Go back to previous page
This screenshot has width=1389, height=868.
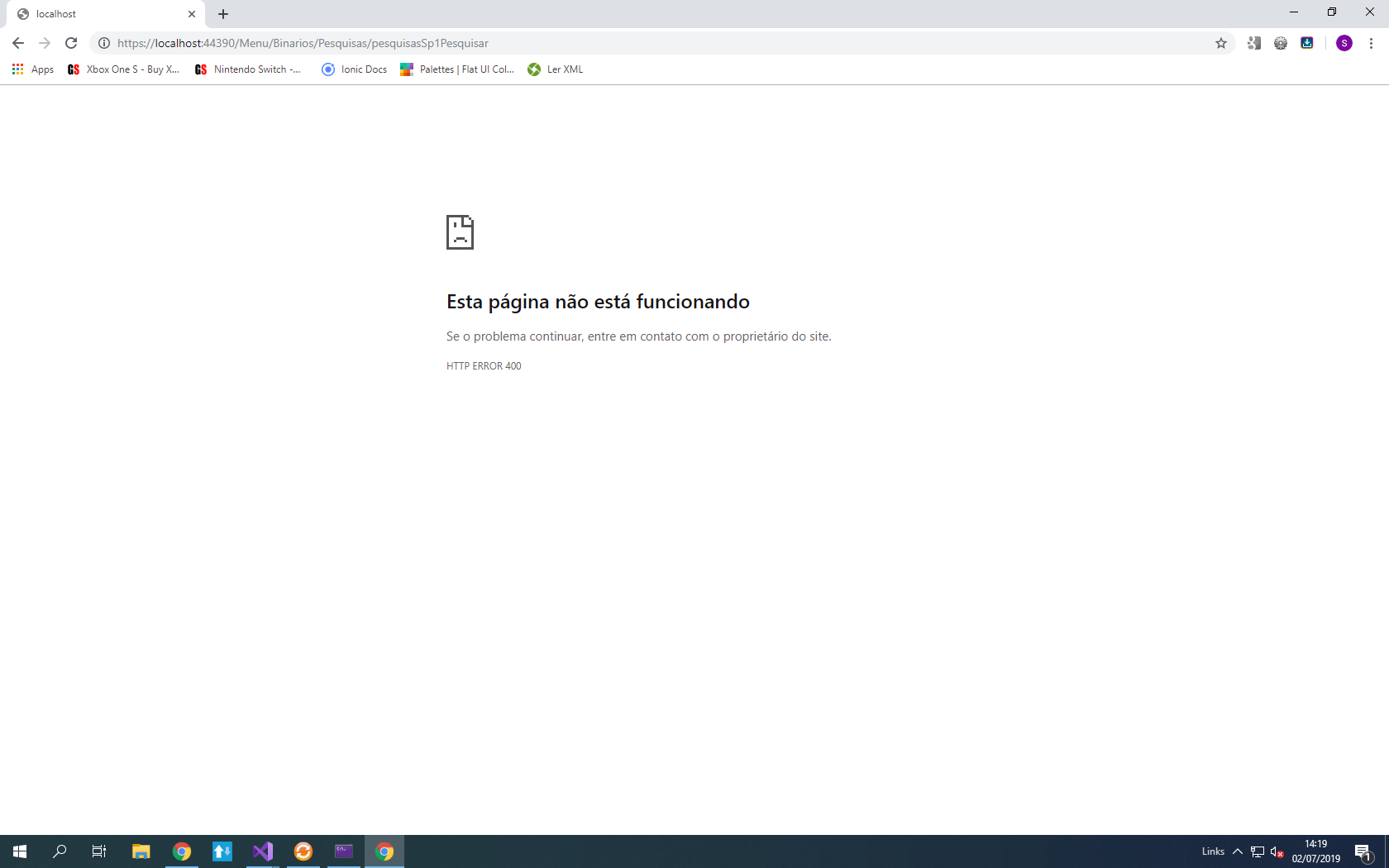tap(18, 43)
